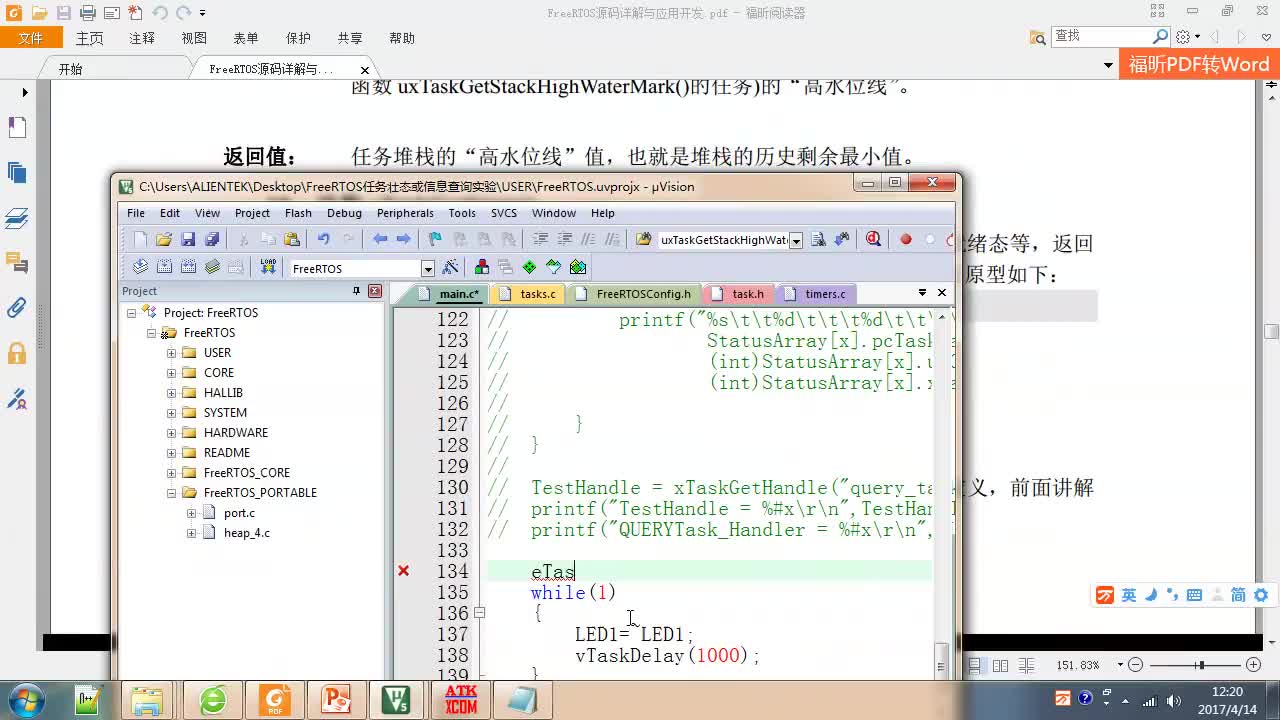
Task: Click the Unindent selection icon
Action: (564, 239)
